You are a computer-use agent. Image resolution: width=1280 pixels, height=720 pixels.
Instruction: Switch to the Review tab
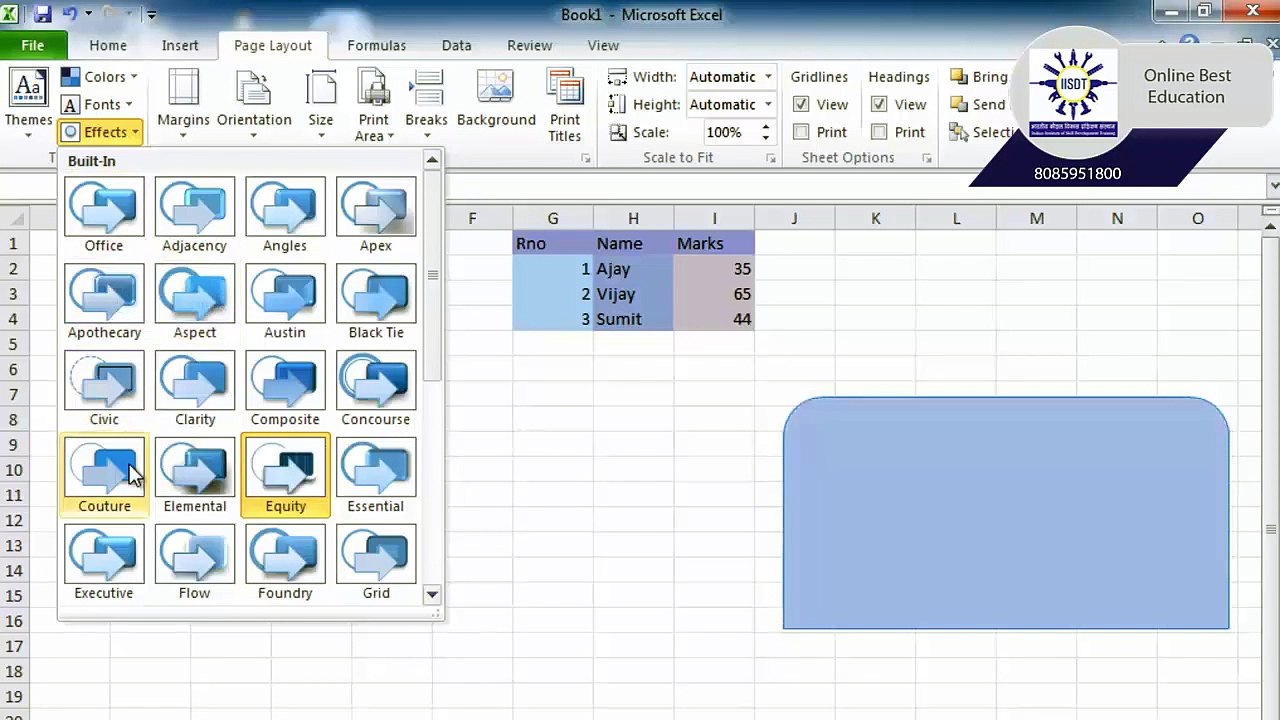(529, 45)
